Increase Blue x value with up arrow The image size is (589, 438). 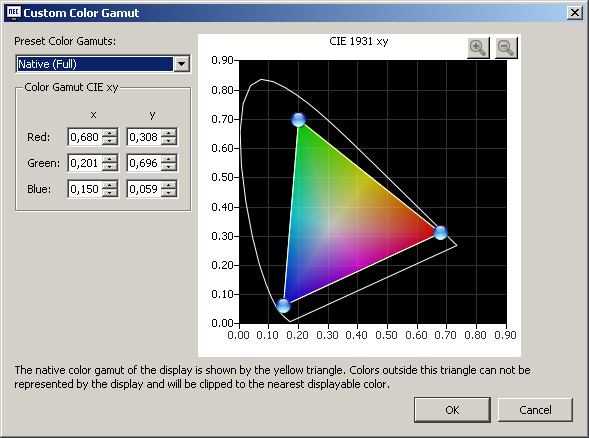click(110, 184)
